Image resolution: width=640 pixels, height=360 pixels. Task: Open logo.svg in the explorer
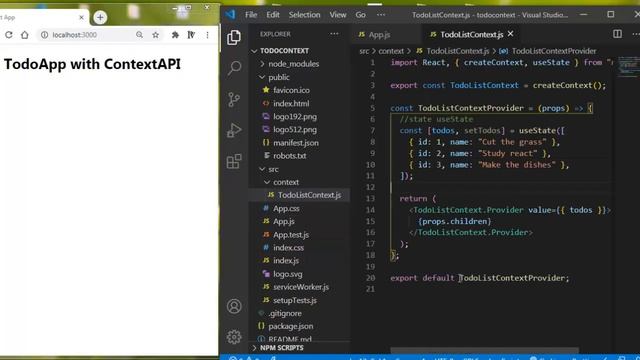click(x=287, y=274)
